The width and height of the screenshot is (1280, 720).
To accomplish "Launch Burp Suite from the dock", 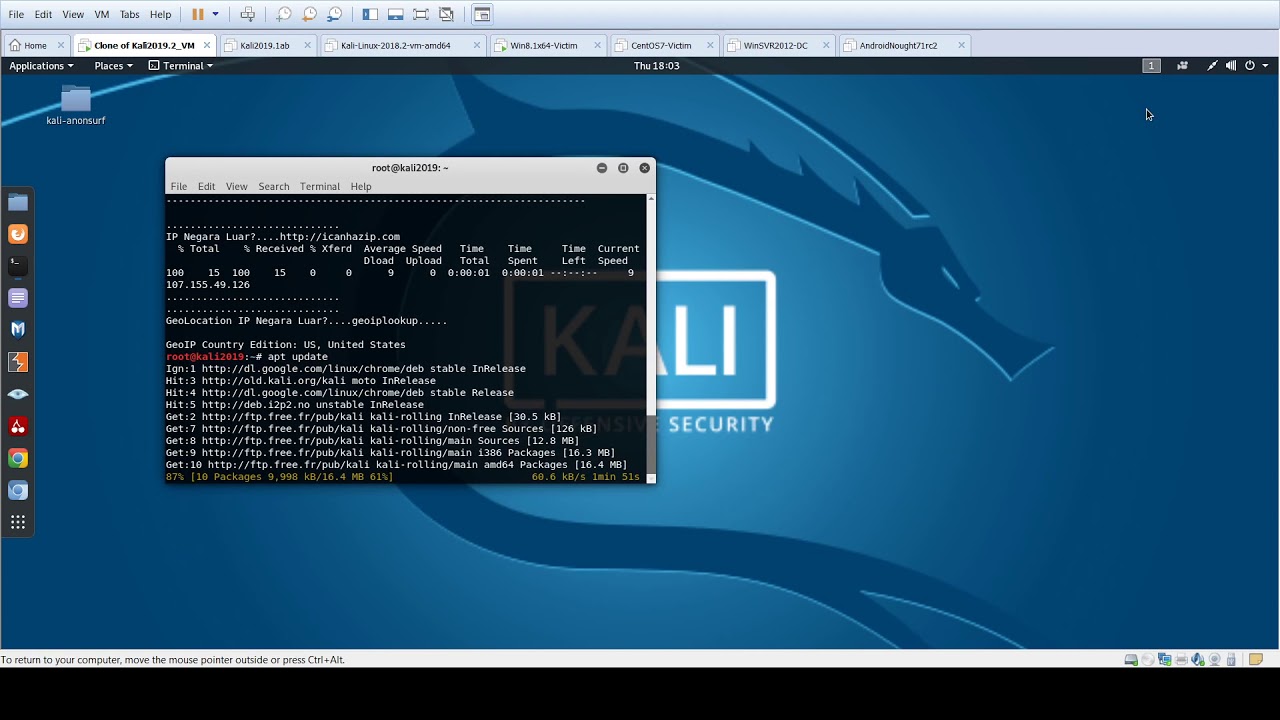I will click(17, 362).
